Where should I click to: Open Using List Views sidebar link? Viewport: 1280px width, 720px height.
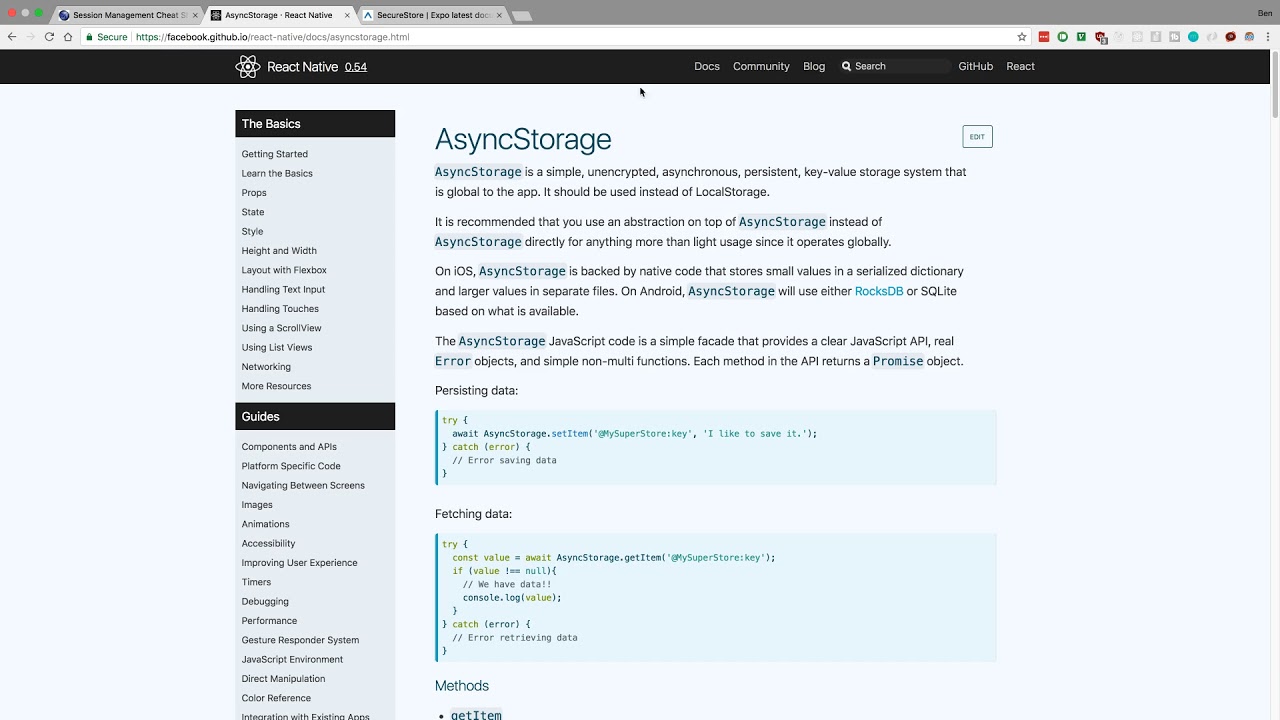[x=277, y=347]
